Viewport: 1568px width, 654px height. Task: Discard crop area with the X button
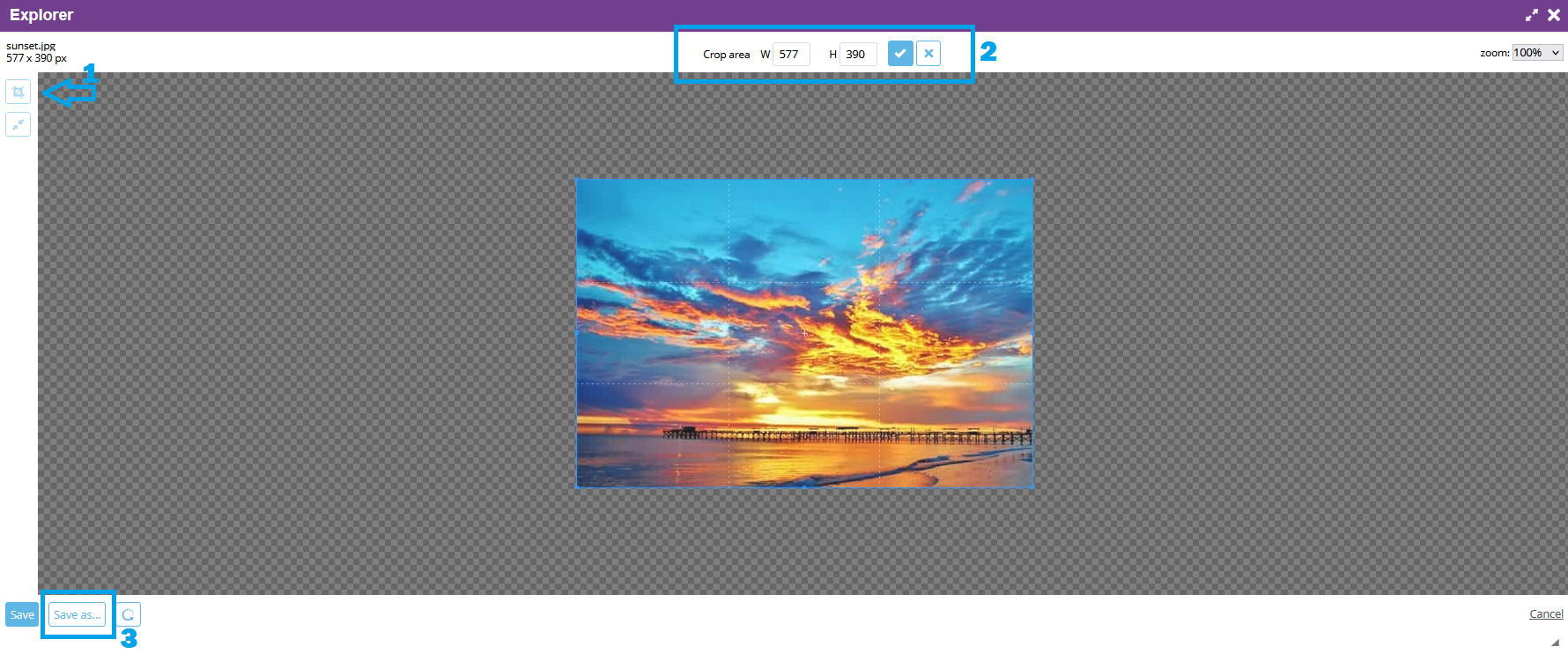click(x=928, y=54)
